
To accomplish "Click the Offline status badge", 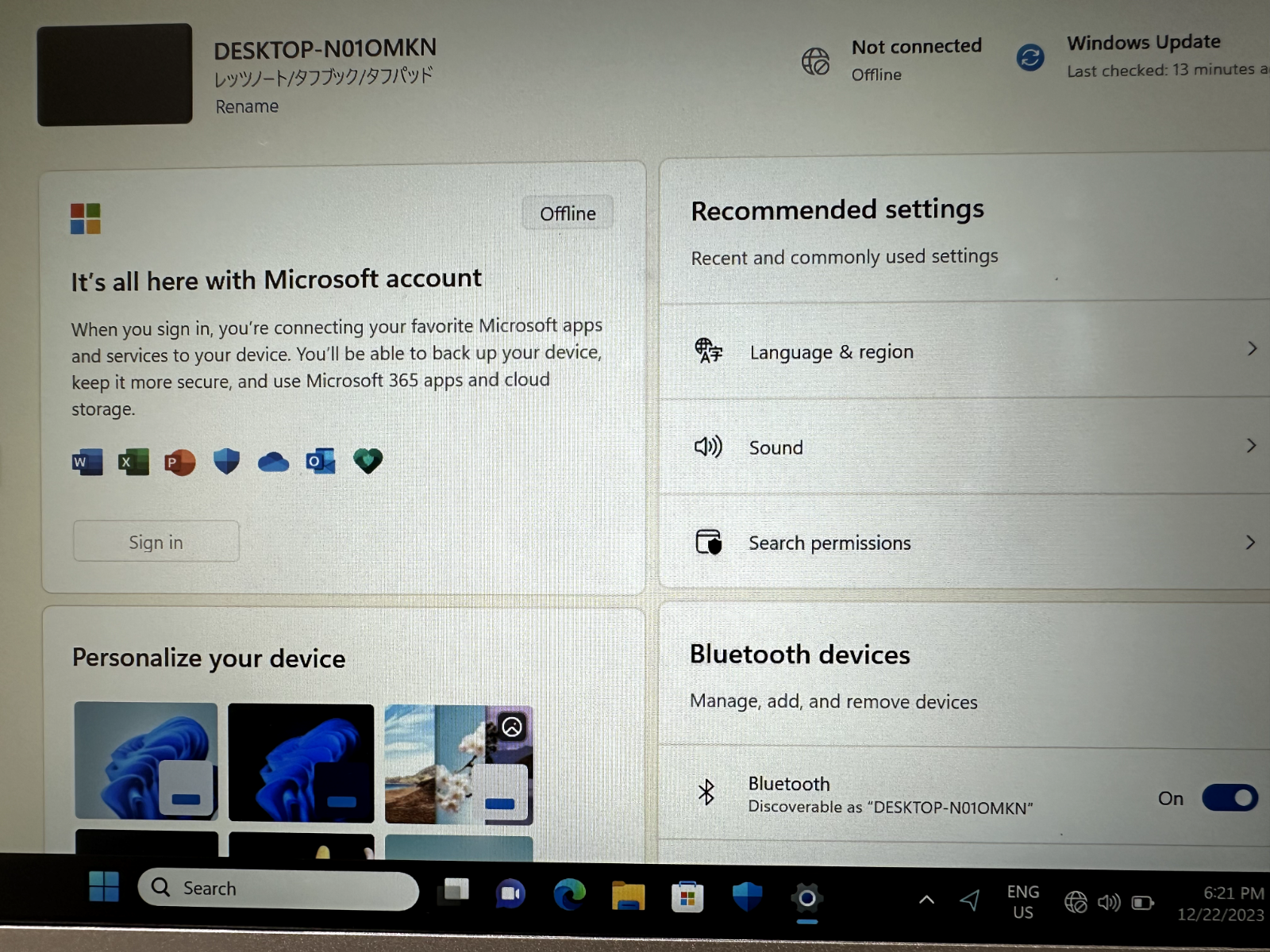I will 568,213.
